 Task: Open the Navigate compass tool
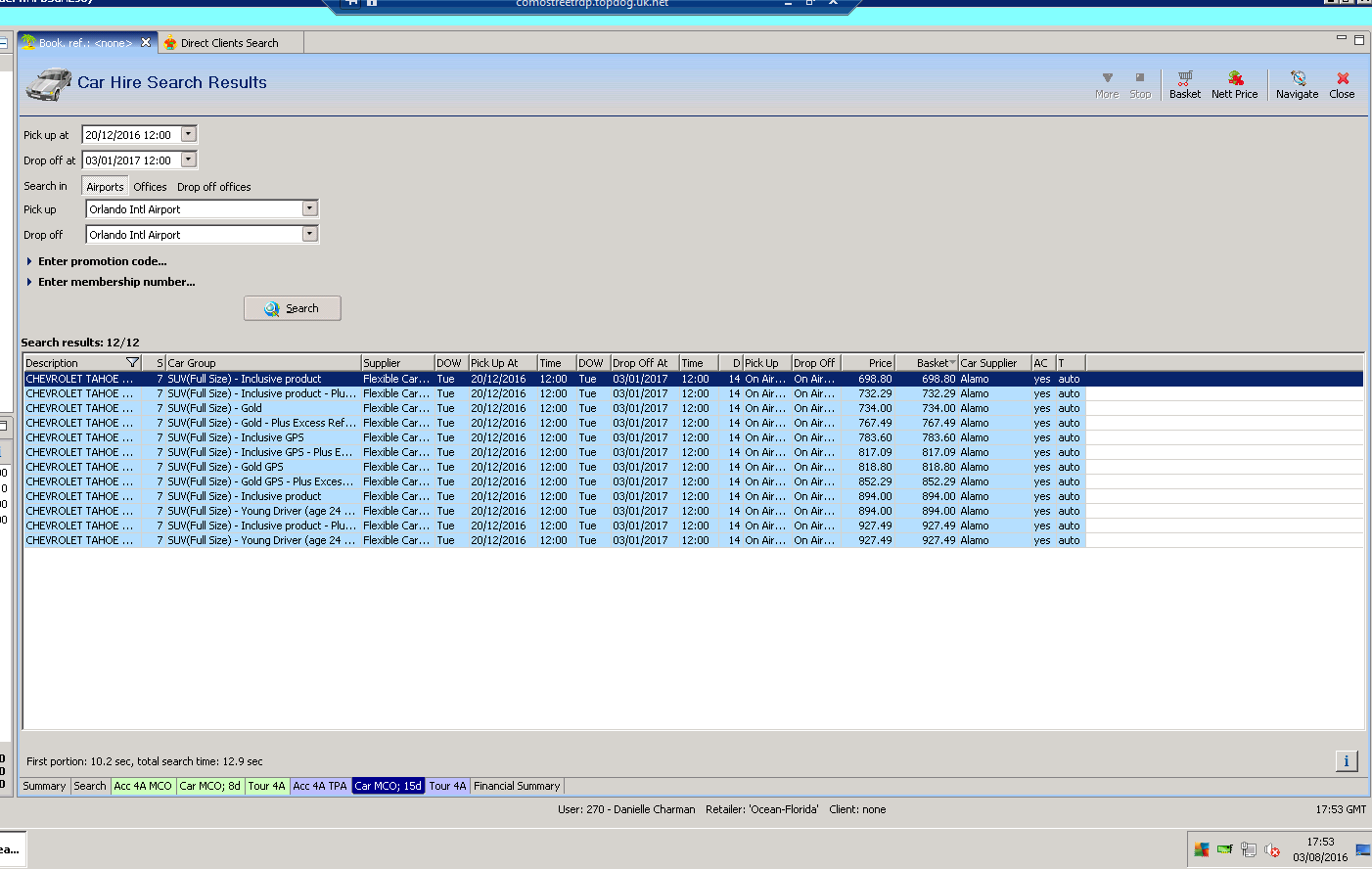tap(1297, 84)
